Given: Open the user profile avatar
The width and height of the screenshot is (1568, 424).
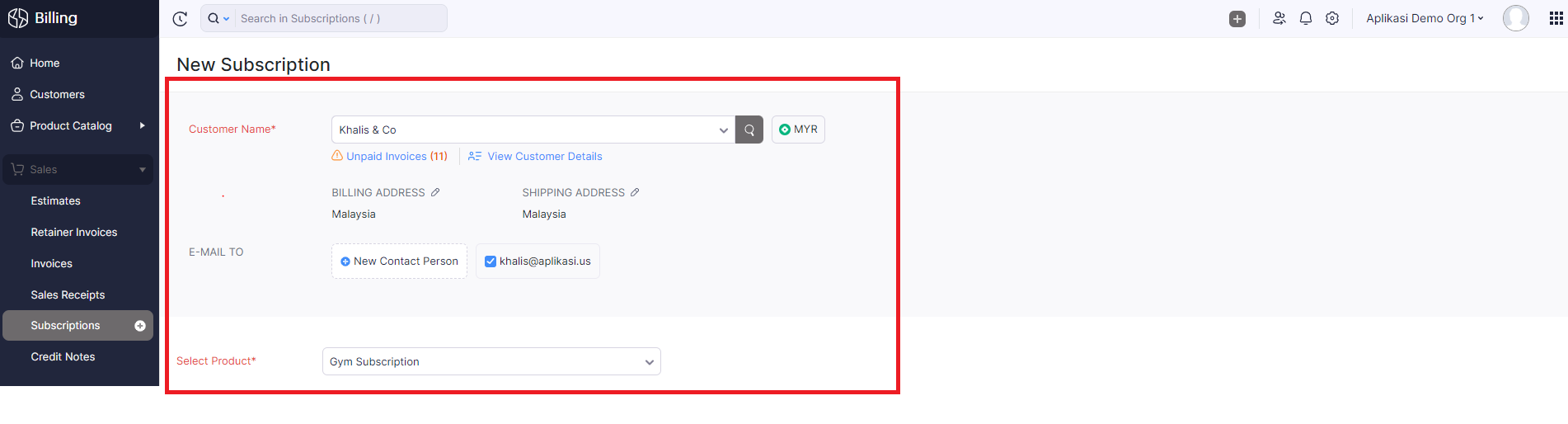Looking at the screenshot, I should coord(1516,17).
